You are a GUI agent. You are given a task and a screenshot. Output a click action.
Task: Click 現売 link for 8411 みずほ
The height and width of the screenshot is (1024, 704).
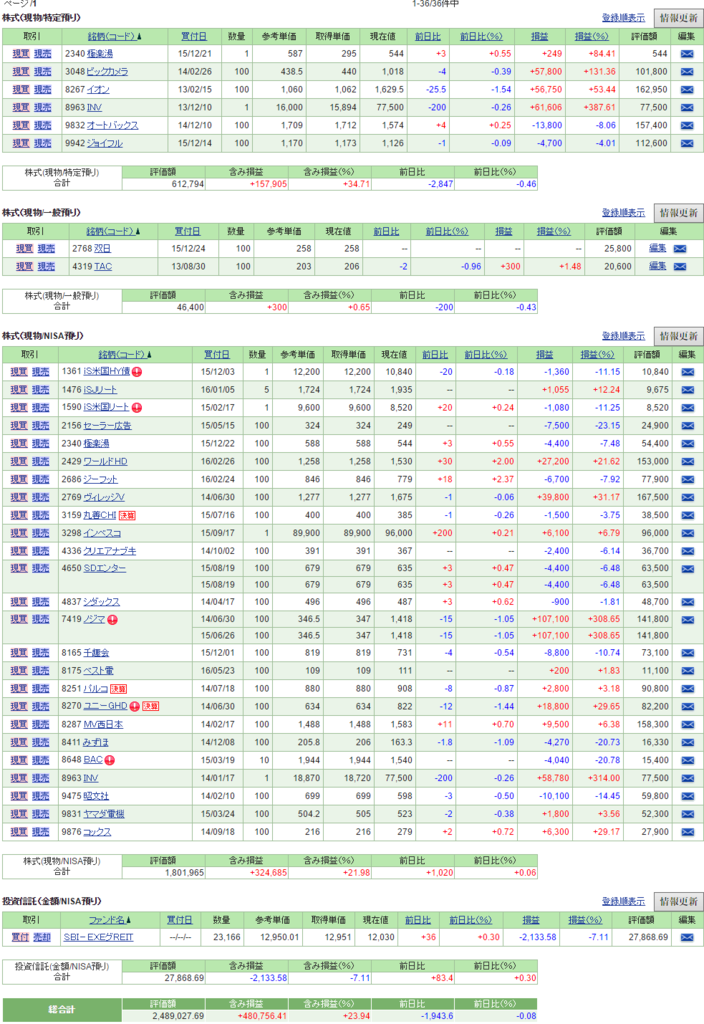40,743
